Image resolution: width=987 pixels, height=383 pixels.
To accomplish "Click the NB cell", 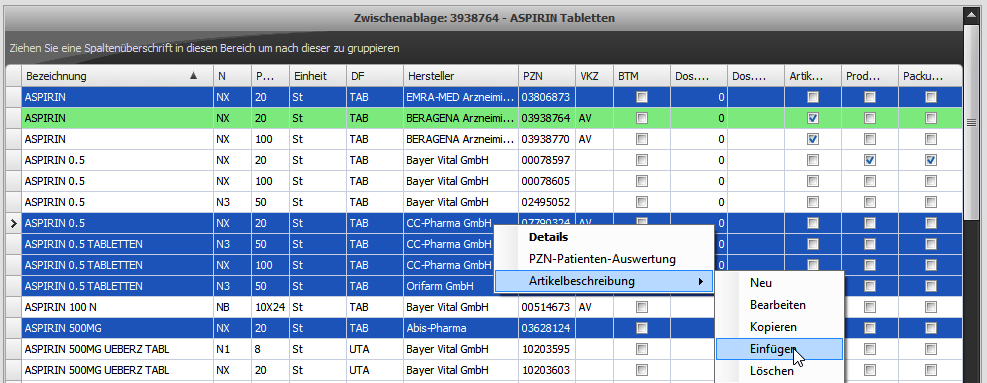I will point(232,307).
